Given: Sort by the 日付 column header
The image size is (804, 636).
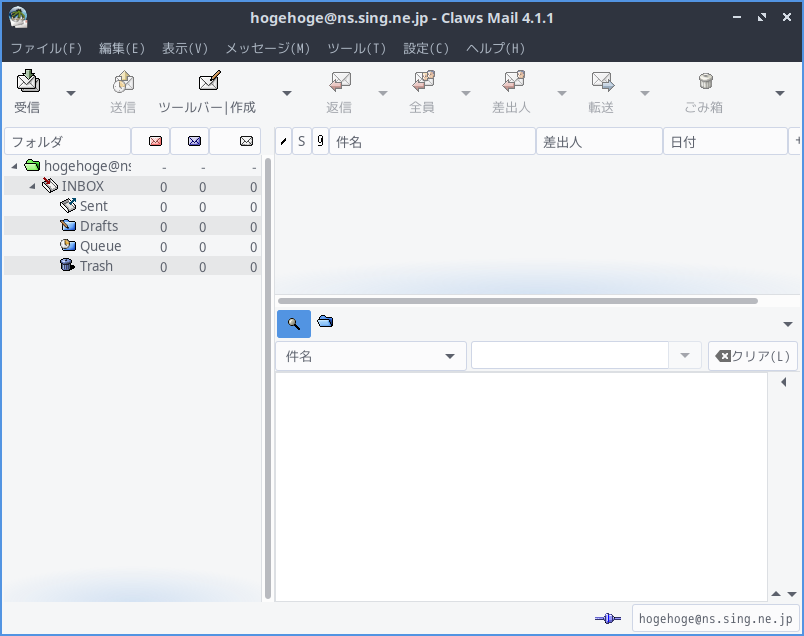Looking at the screenshot, I should pos(725,141).
